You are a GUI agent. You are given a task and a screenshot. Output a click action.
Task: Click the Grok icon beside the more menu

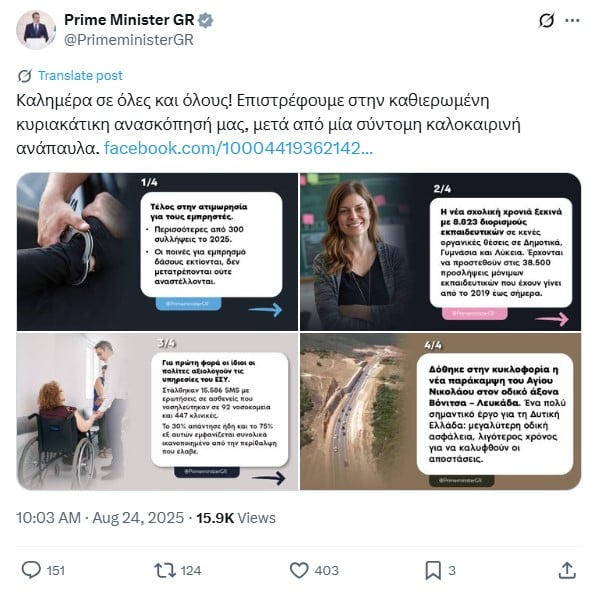click(546, 20)
